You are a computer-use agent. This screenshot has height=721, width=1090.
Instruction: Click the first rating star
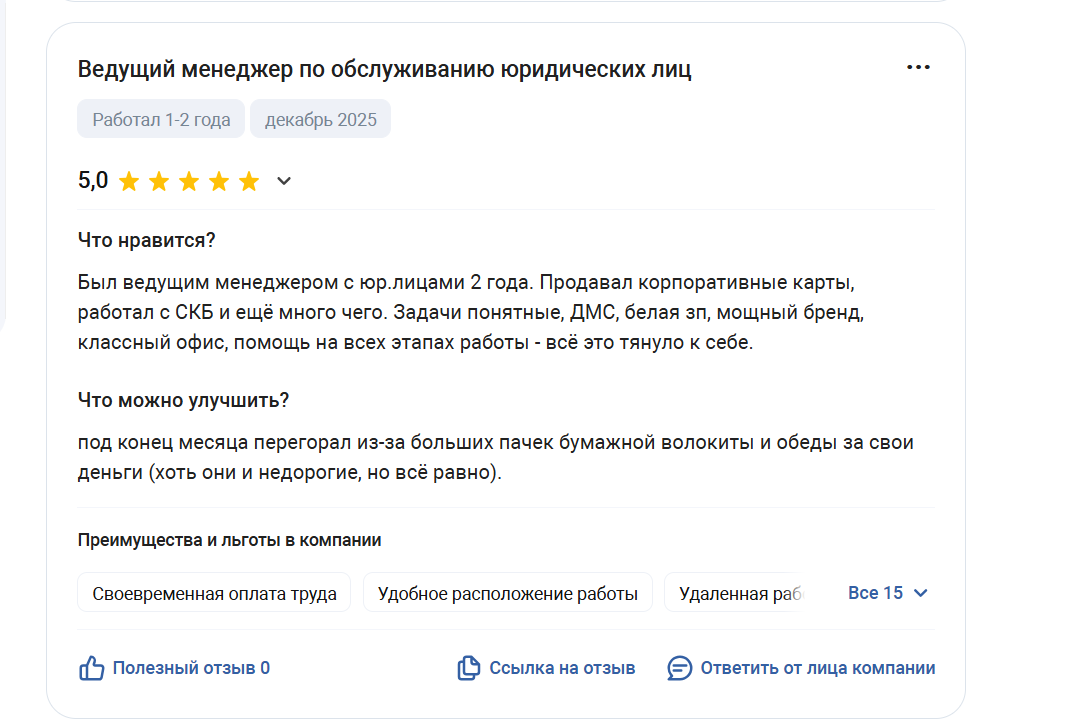point(129,181)
